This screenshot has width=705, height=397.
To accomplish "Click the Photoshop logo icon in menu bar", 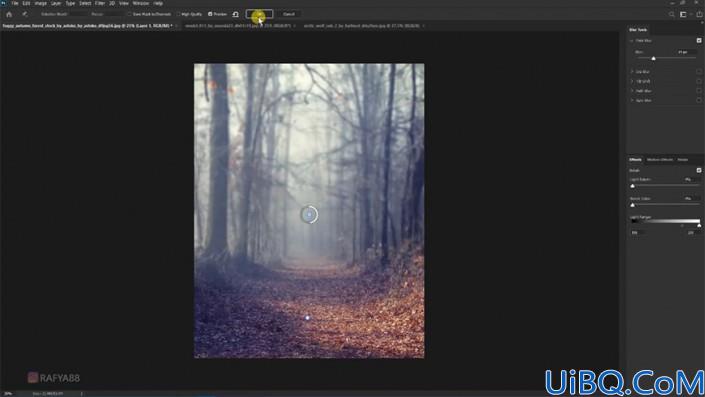I will pyautogui.click(x=4, y=3).
